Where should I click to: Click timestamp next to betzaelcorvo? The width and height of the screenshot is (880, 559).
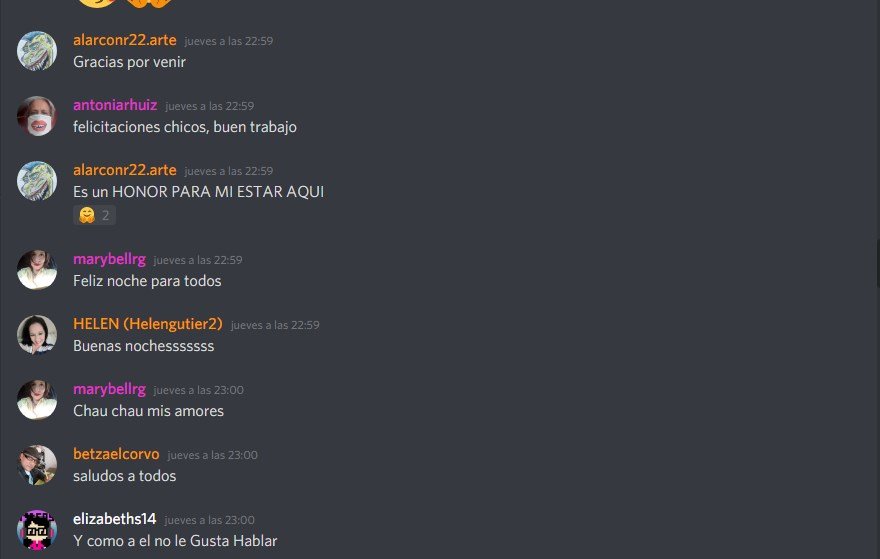click(x=213, y=456)
